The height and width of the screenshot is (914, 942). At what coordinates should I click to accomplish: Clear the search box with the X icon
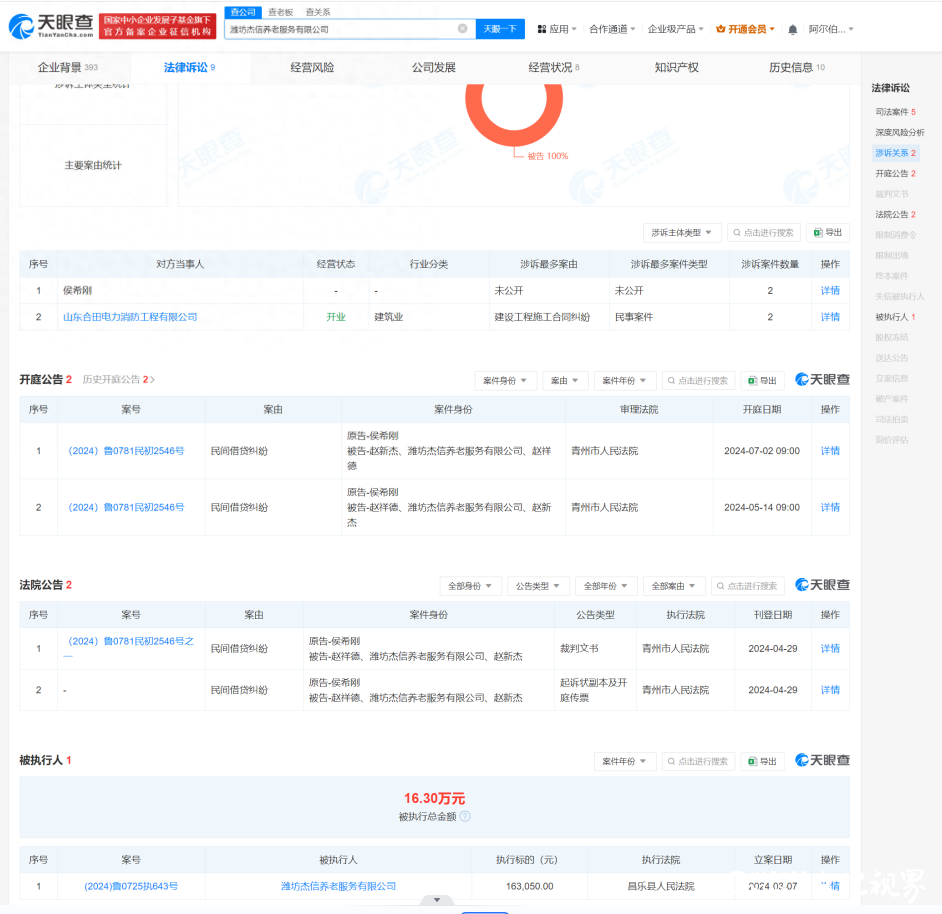point(463,28)
